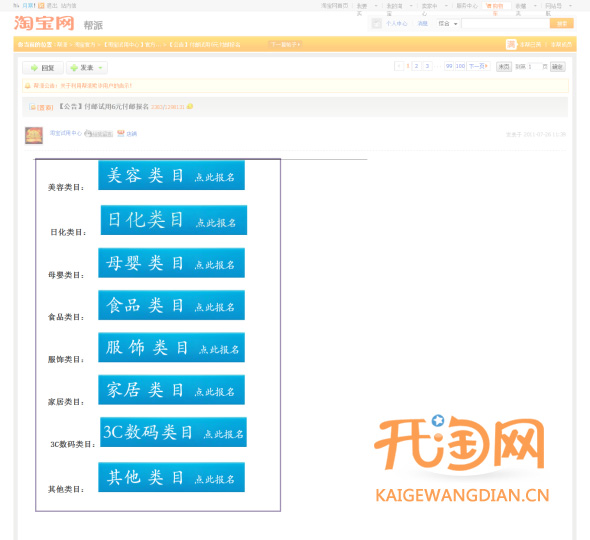
Task: Click the 确定 confirm page jump button
Action: coord(558,67)
